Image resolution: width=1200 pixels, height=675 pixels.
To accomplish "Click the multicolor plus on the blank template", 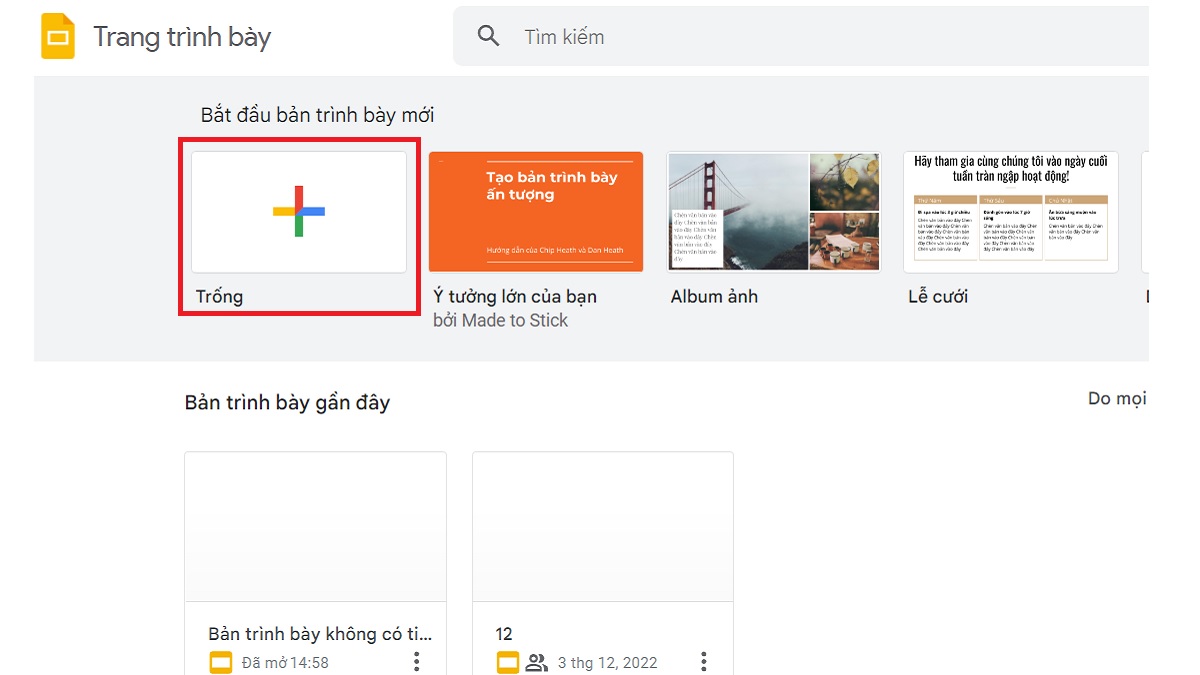I will tap(299, 212).
